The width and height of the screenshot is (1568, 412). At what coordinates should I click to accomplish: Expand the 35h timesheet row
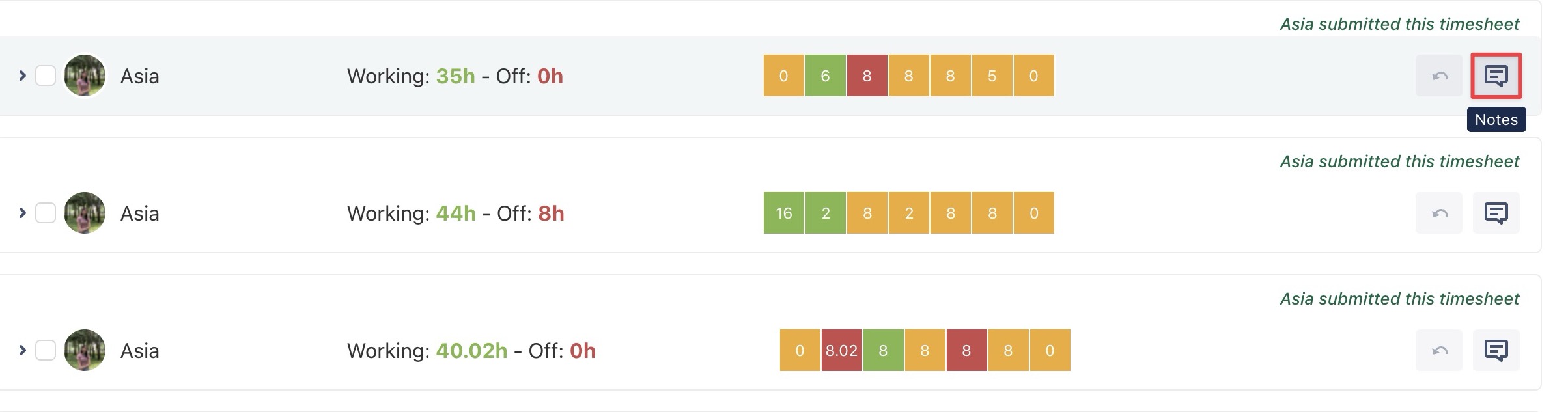tap(22, 76)
